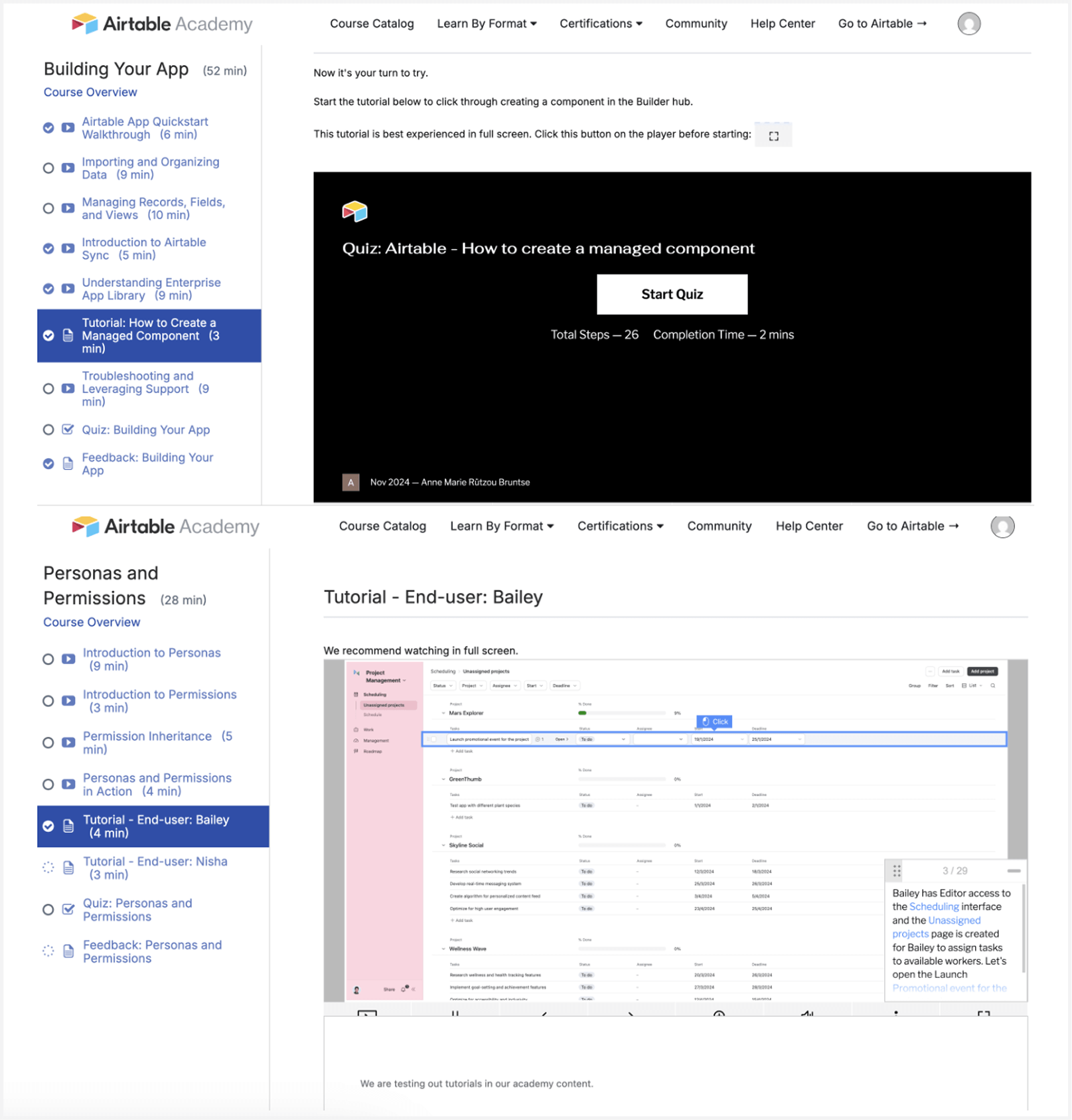1072x1120 pixels.
Task: Toggle the completion circle for Introduction to Personas
Action: click(x=48, y=659)
